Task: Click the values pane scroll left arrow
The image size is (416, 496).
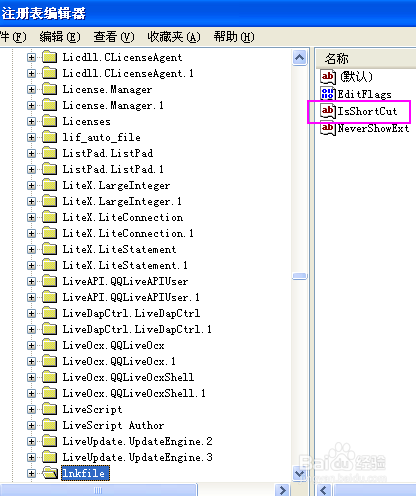Action: pos(323,490)
